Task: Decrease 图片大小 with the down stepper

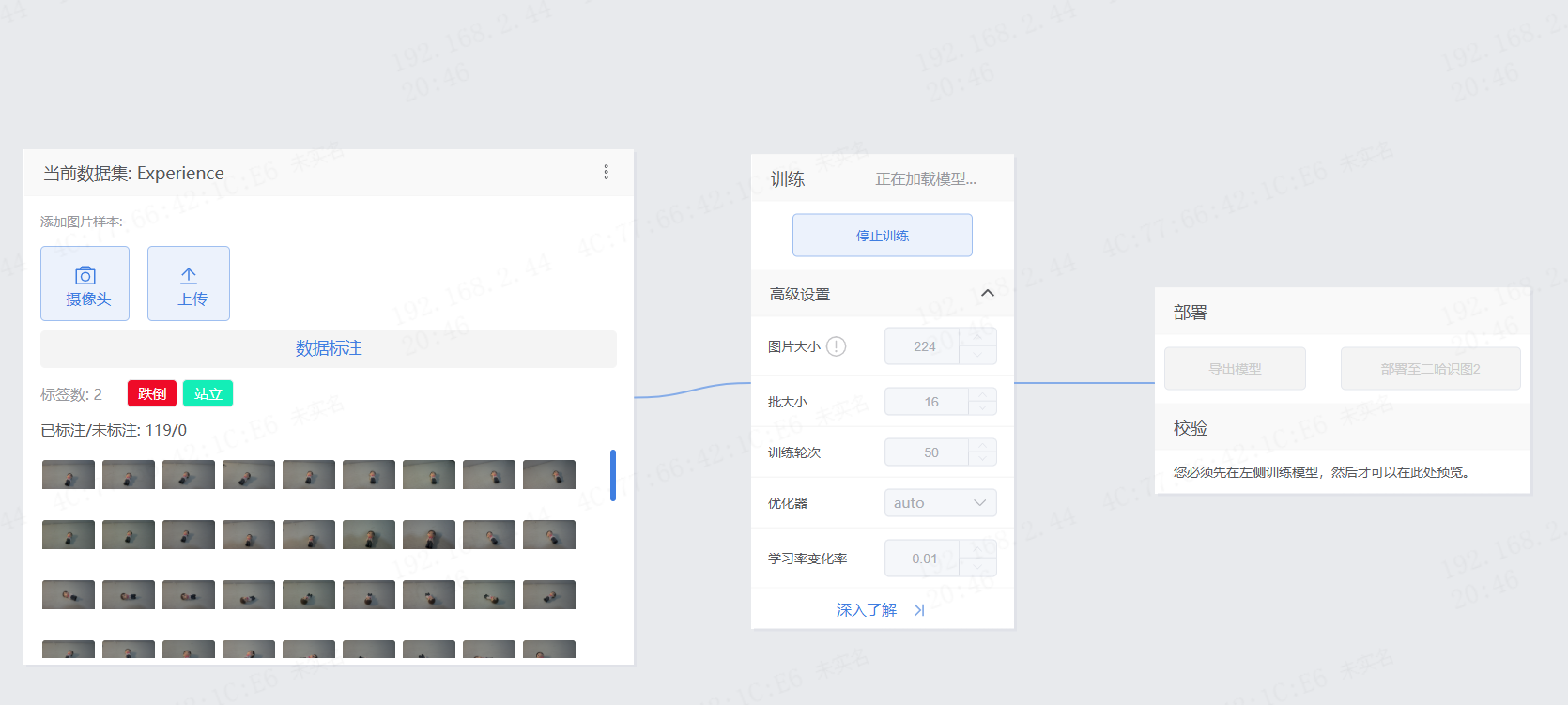Action: 978,355
